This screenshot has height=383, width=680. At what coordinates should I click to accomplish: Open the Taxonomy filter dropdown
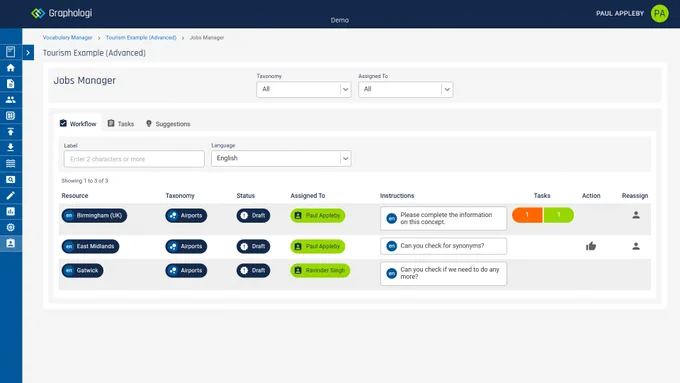pyautogui.click(x=304, y=89)
